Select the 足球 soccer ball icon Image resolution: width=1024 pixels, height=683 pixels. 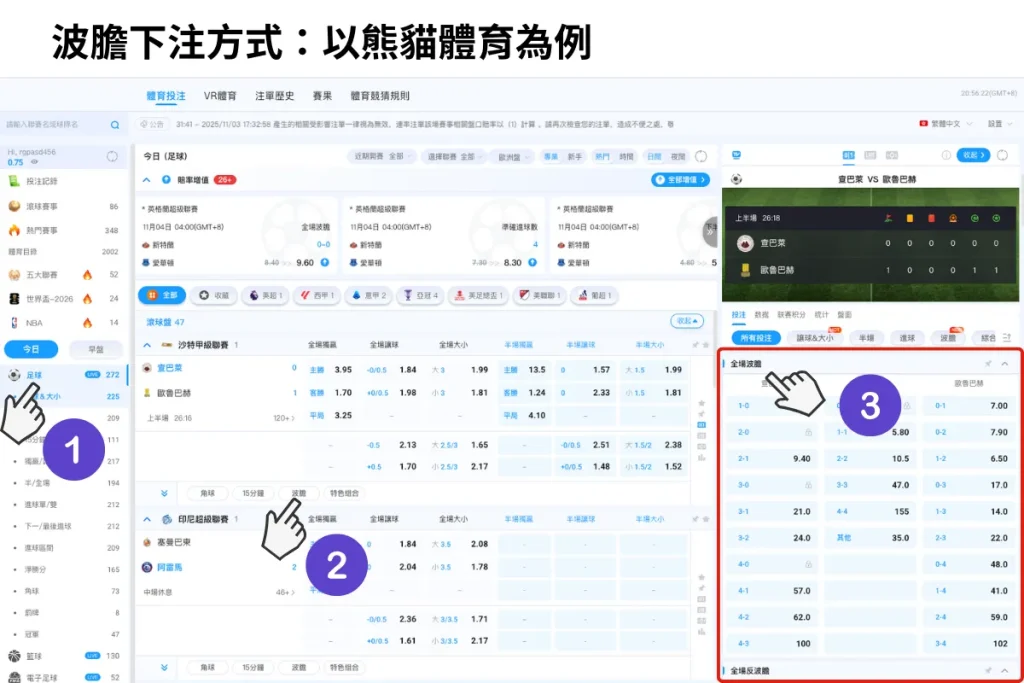(14, 375)
